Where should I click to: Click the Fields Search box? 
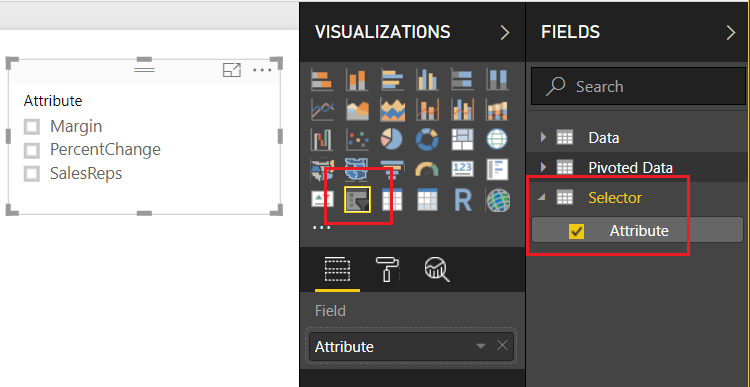(638, 87)
